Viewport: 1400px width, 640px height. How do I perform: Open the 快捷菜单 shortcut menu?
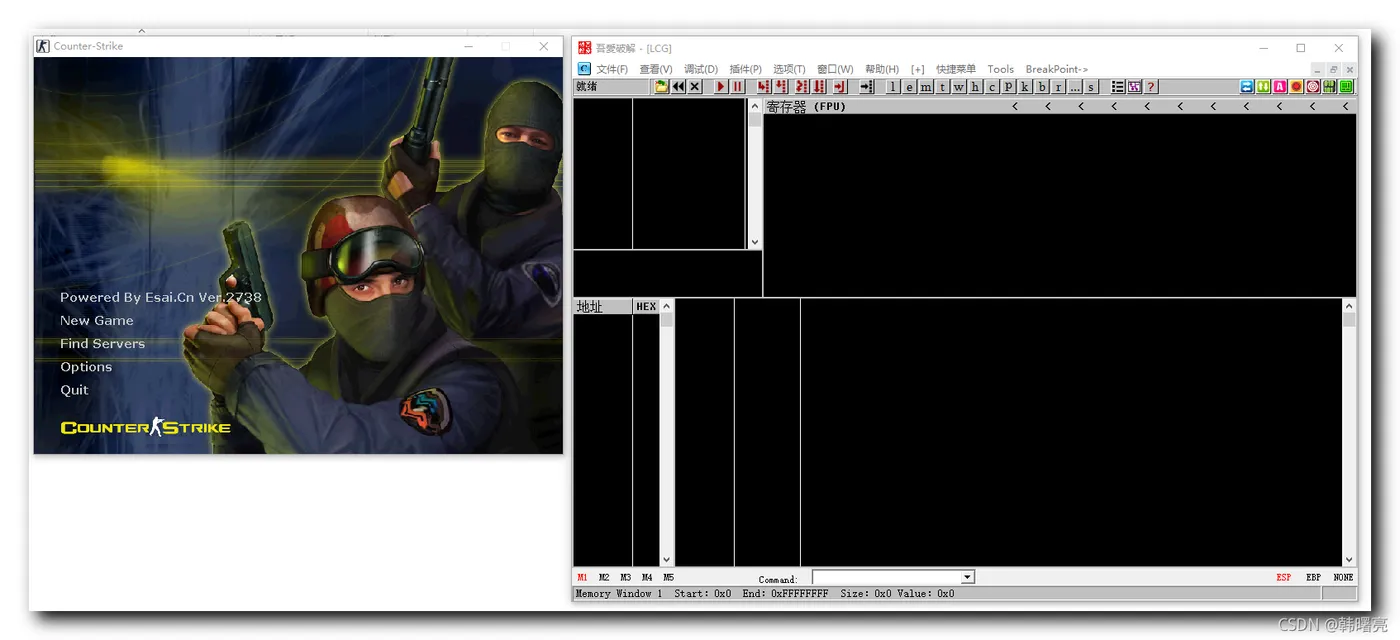tap(956, 69)
